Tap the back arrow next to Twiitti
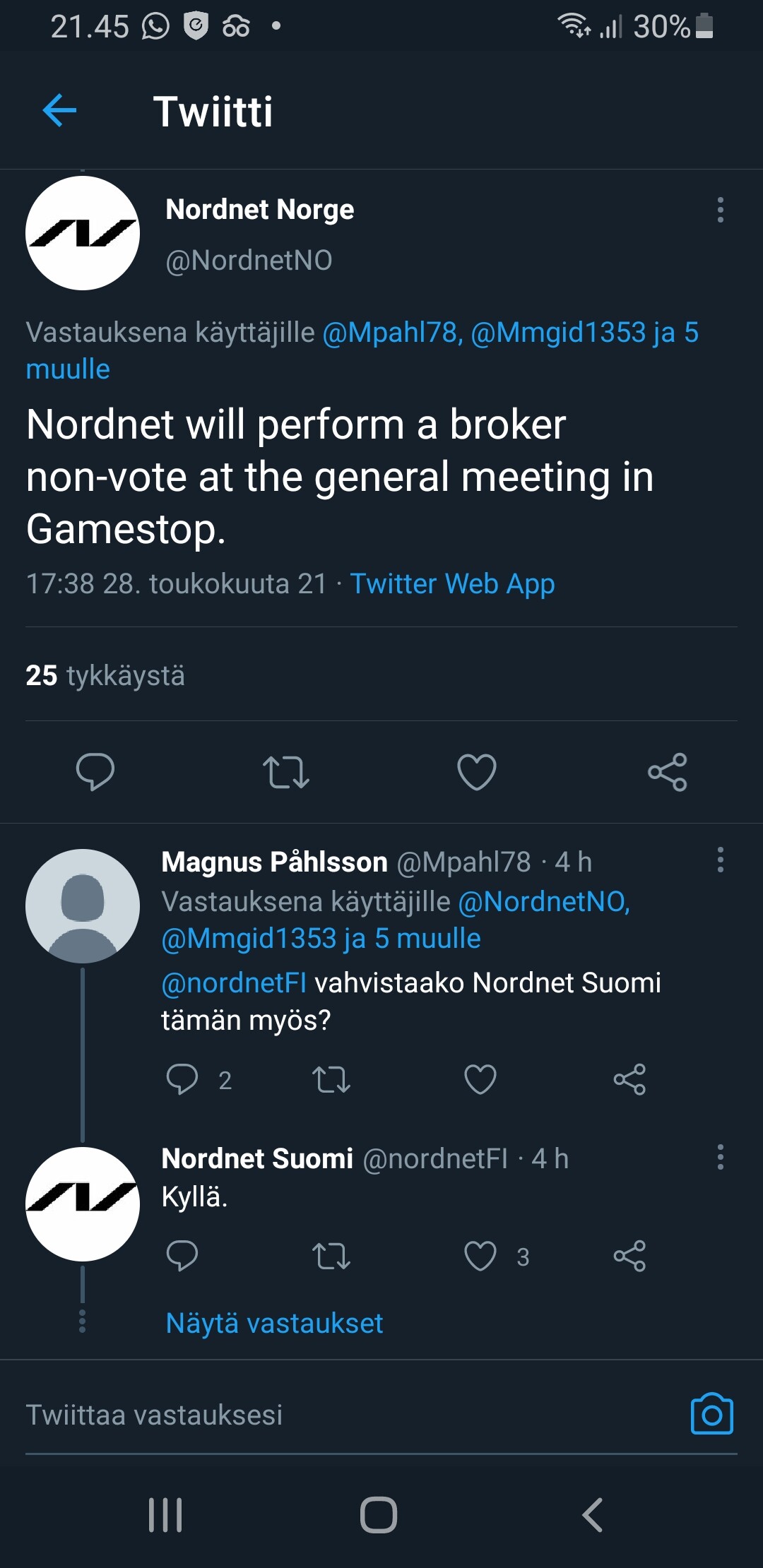 [x=59, y=111]
